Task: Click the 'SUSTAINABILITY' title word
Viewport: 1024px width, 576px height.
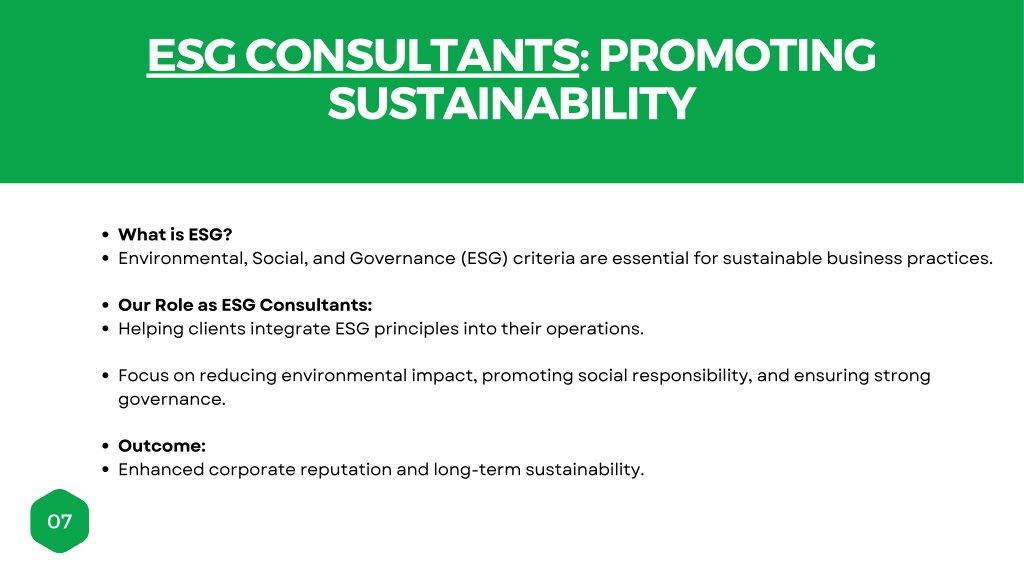Action: click(x=511, y=104)
